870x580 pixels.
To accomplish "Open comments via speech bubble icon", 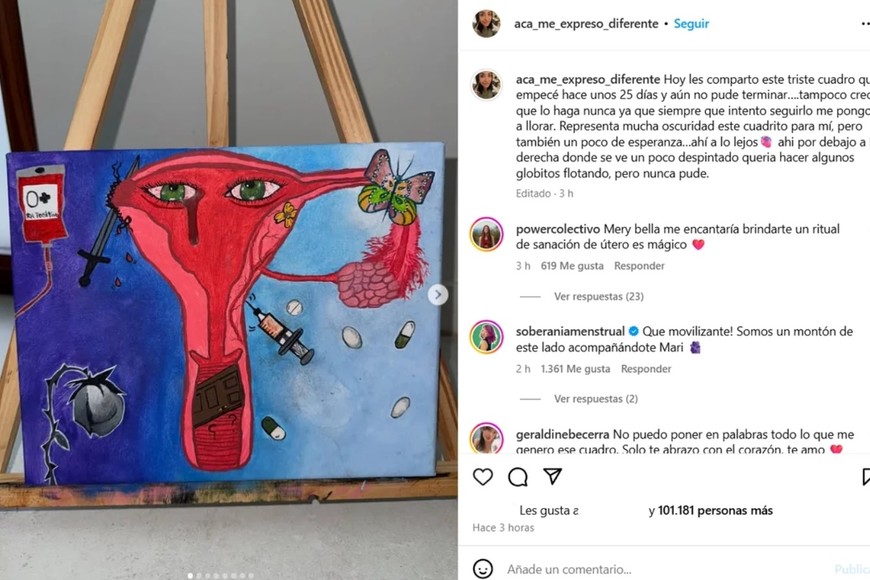I will click(x=518, y=477).
